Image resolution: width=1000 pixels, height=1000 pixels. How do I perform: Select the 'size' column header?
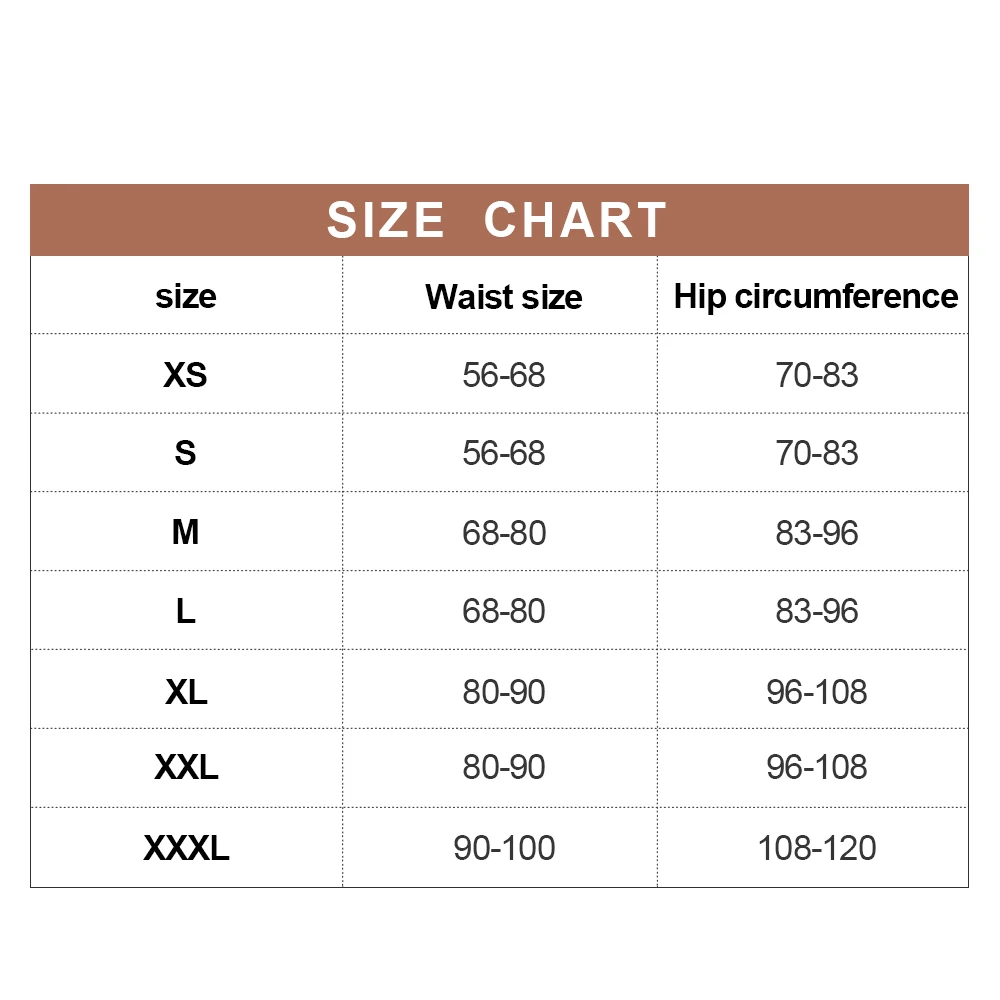click(186, 297)
